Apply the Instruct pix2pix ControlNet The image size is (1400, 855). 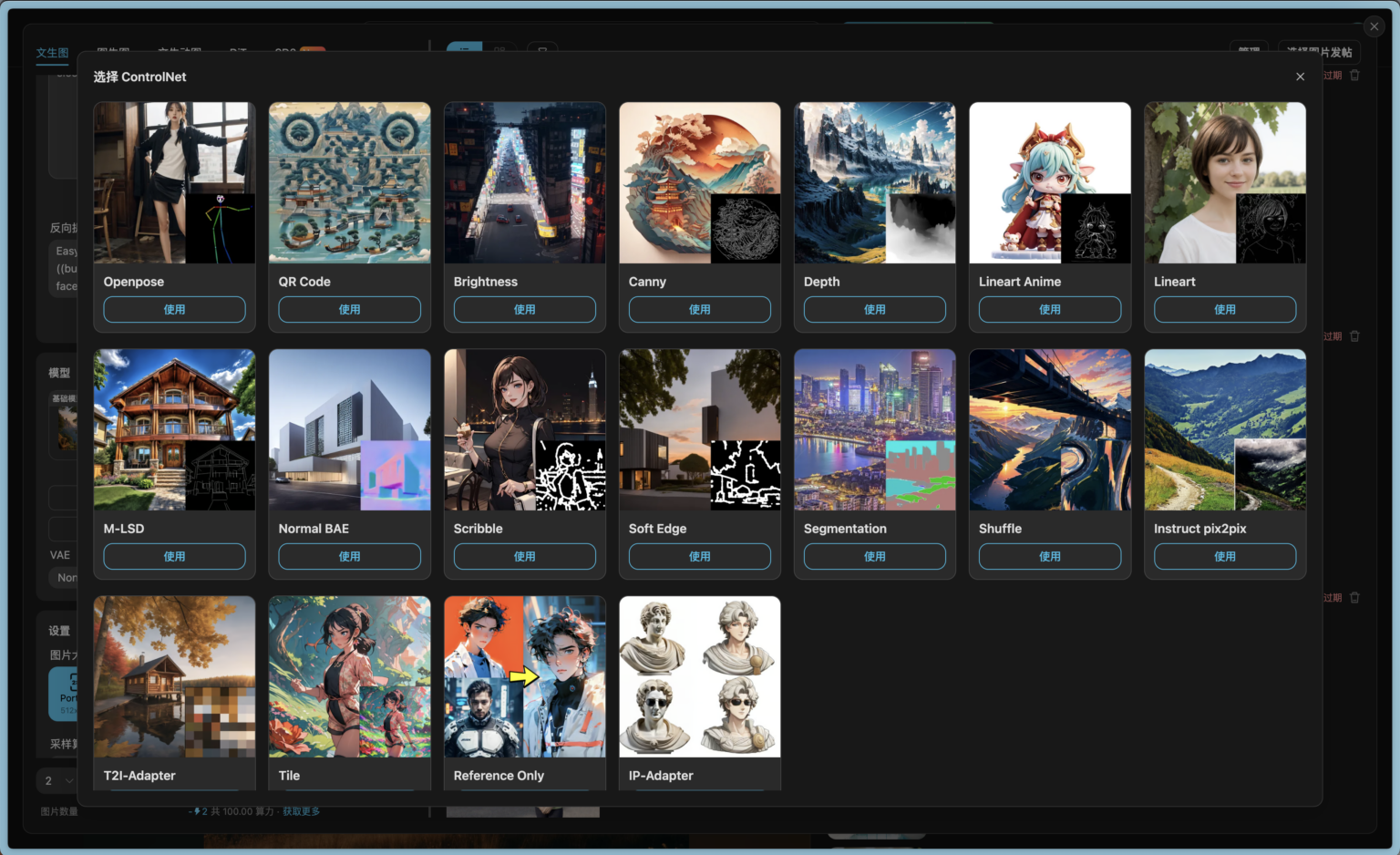click(1224, 556)
